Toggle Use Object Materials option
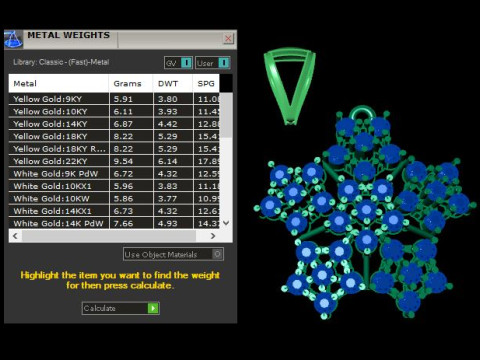 point(173,254)
